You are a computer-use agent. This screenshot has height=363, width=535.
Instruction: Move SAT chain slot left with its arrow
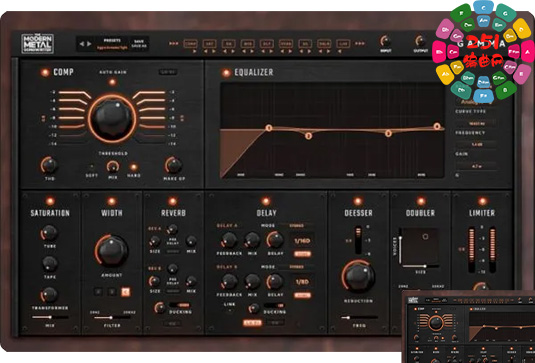(206, 51)
